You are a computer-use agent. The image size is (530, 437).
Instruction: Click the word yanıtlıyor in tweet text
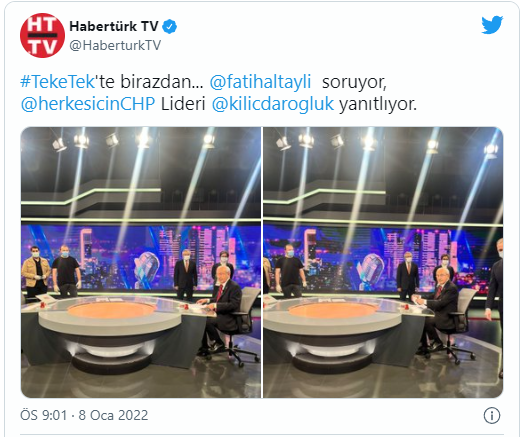click(378, 104)
